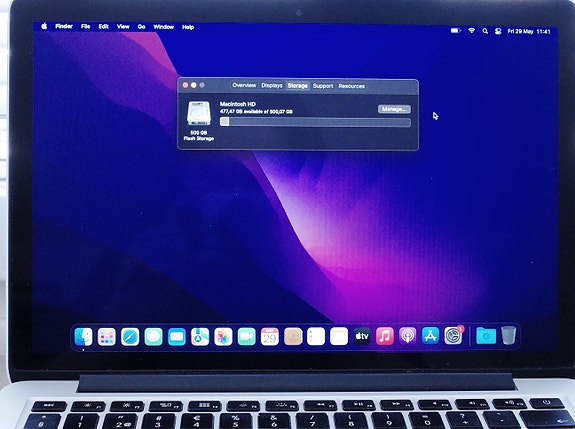Open the Window menu
The height and width of the screenshot is (429, 575).
coord(164,27)
